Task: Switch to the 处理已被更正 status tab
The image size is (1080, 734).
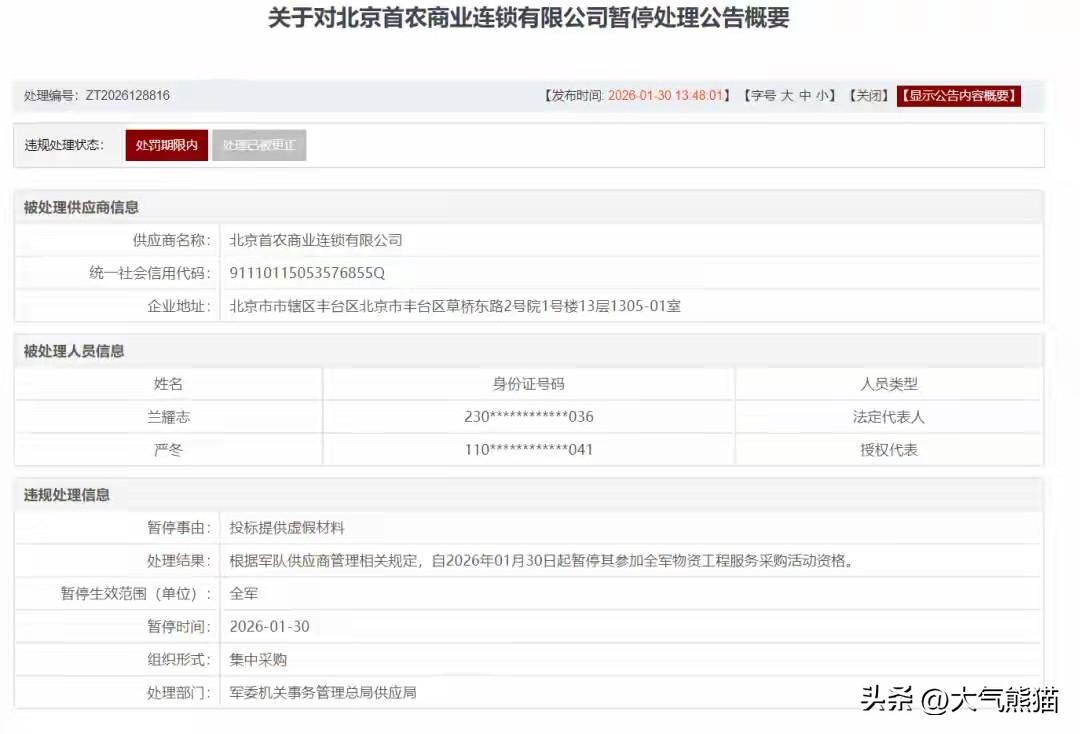Action: click(x=259, y=144)
